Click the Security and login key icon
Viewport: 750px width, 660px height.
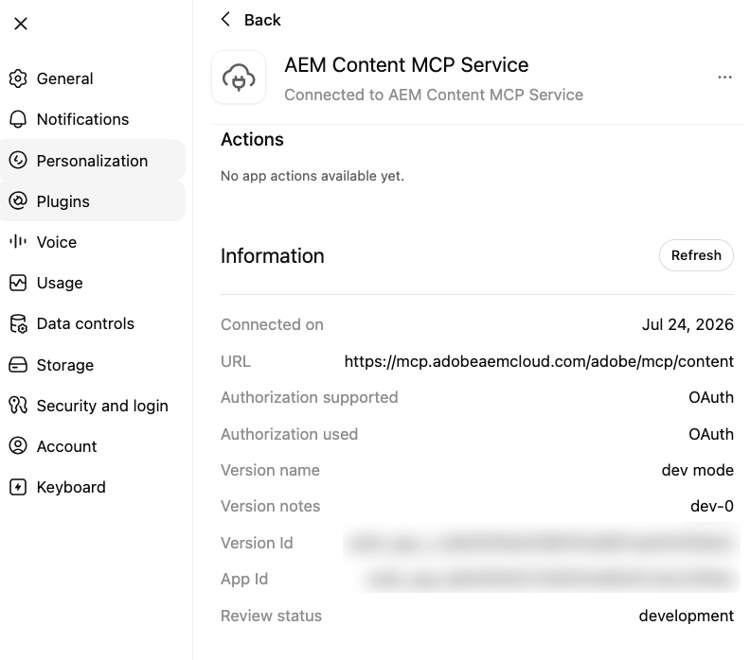(18, 406)
